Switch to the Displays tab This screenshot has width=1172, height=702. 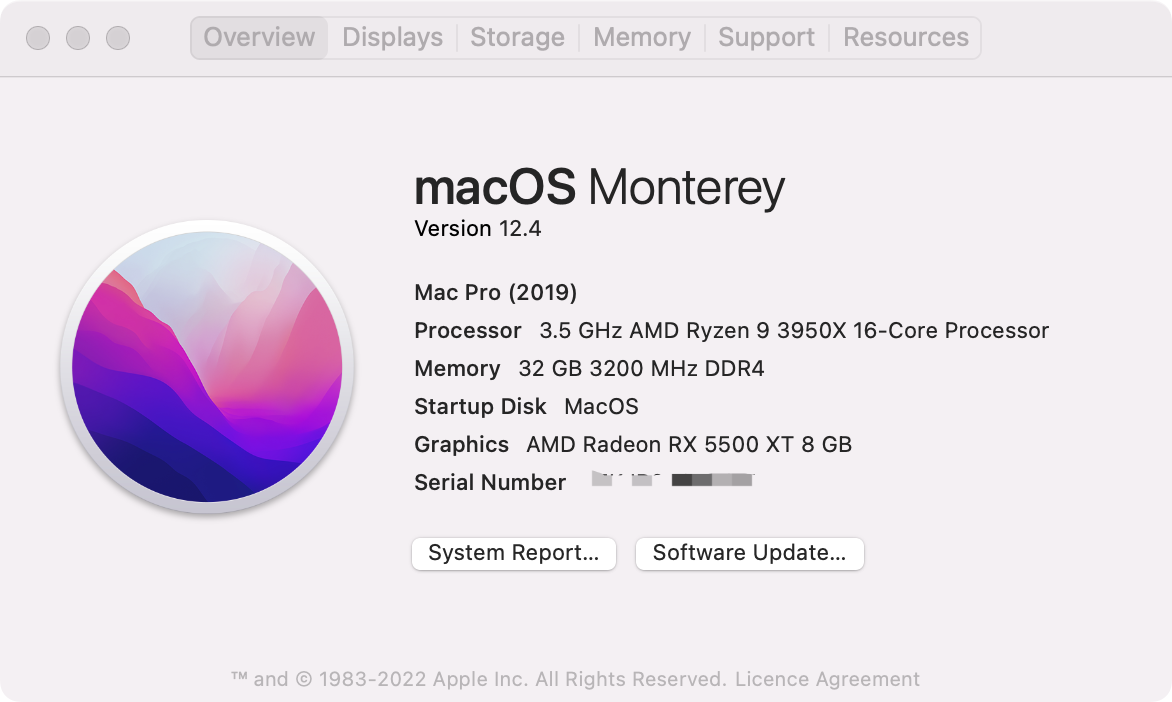pos(392,38)
